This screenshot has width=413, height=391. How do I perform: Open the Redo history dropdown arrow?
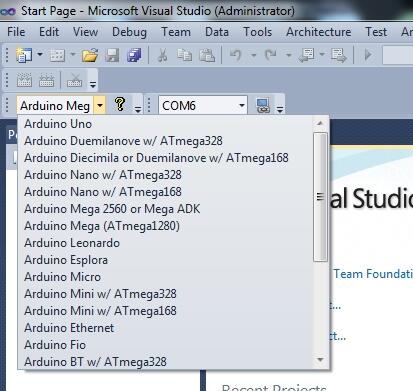pos(289,55)
